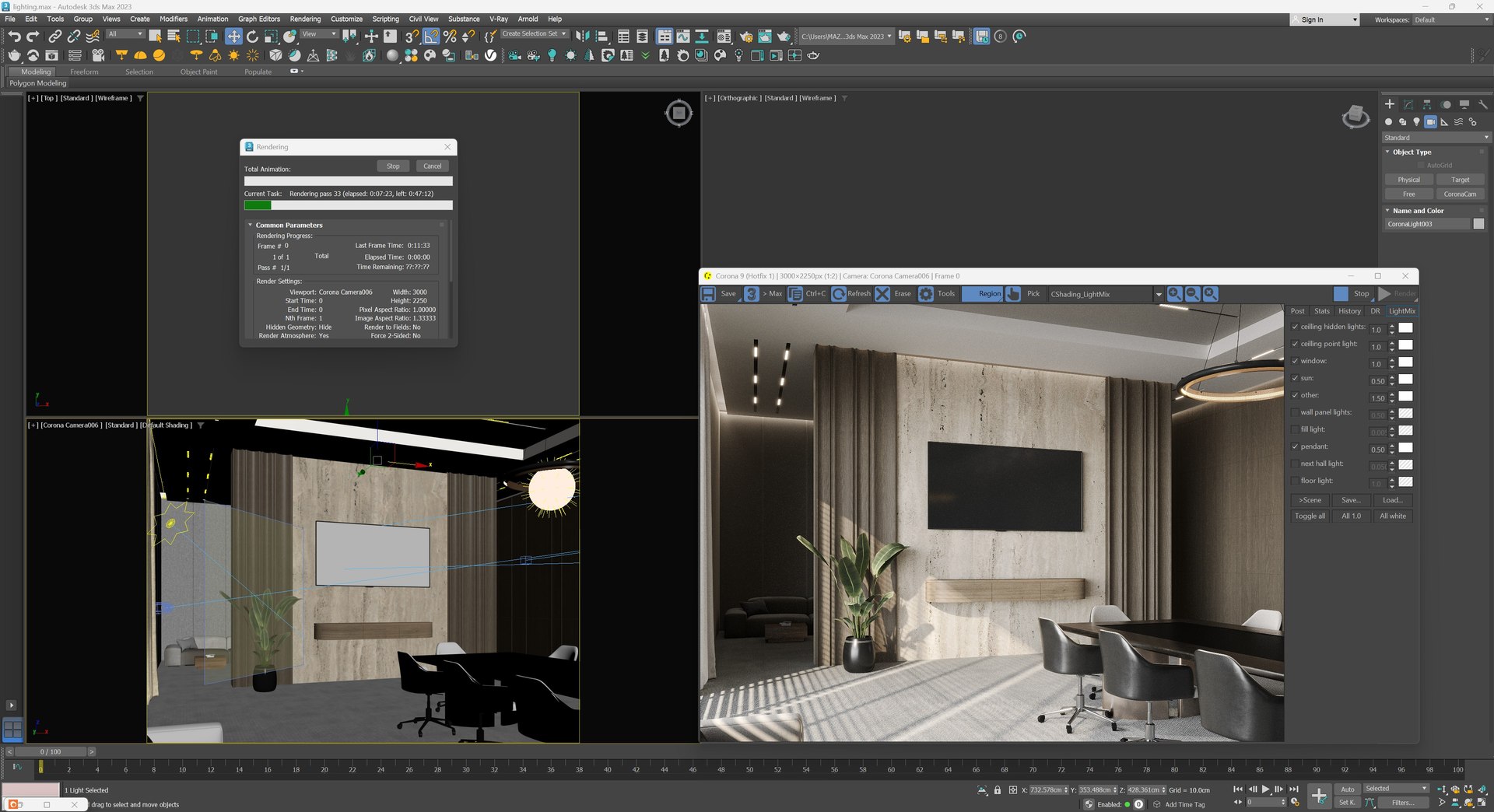Uncheck the pendant light checkbox
The image size is (1494, 812).
pyautogui.click(x=1296, y=446)
